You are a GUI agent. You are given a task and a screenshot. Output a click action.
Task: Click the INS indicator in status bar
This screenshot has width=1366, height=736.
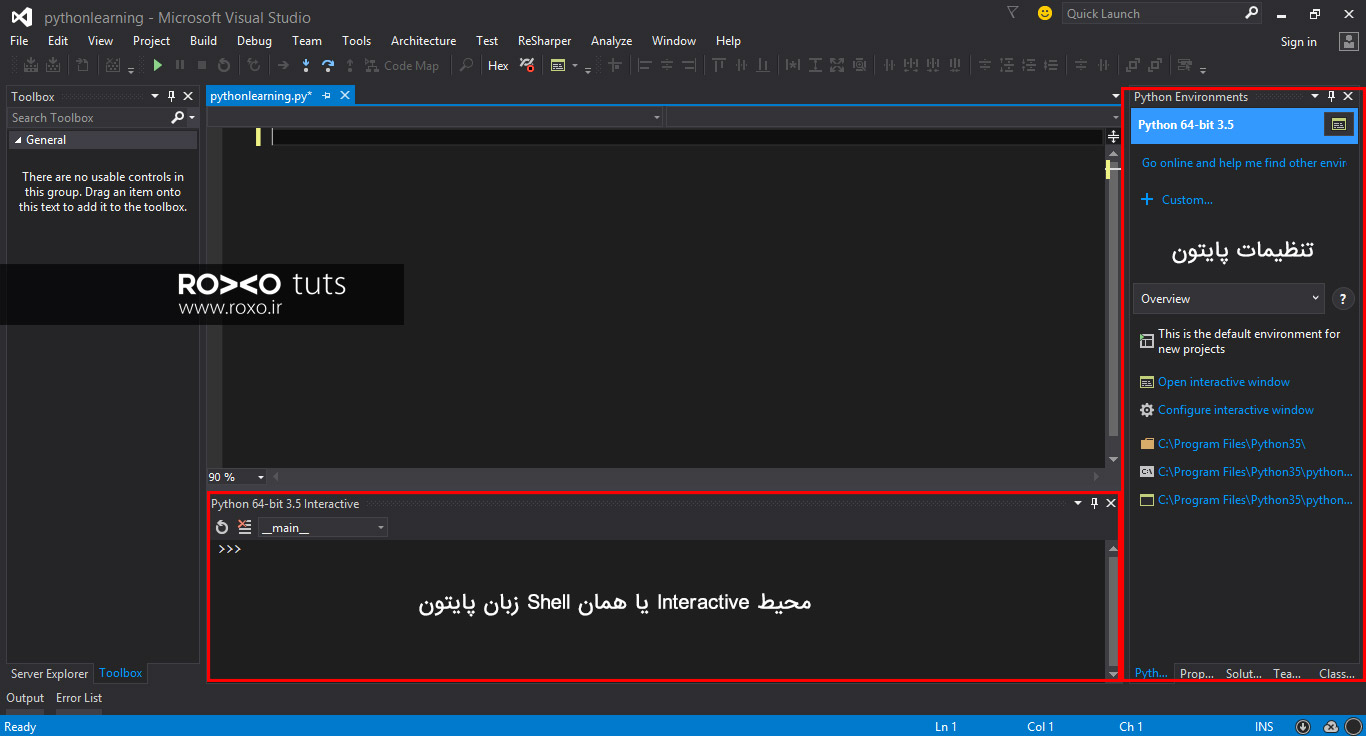click(1264, 727)
